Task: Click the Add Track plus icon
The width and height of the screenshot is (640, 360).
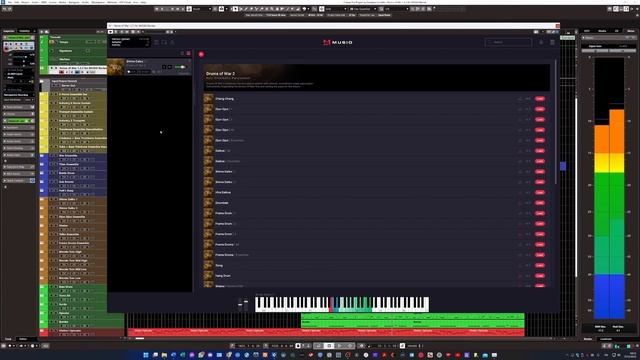Action: pyautogui.click(x=42, y=31)
